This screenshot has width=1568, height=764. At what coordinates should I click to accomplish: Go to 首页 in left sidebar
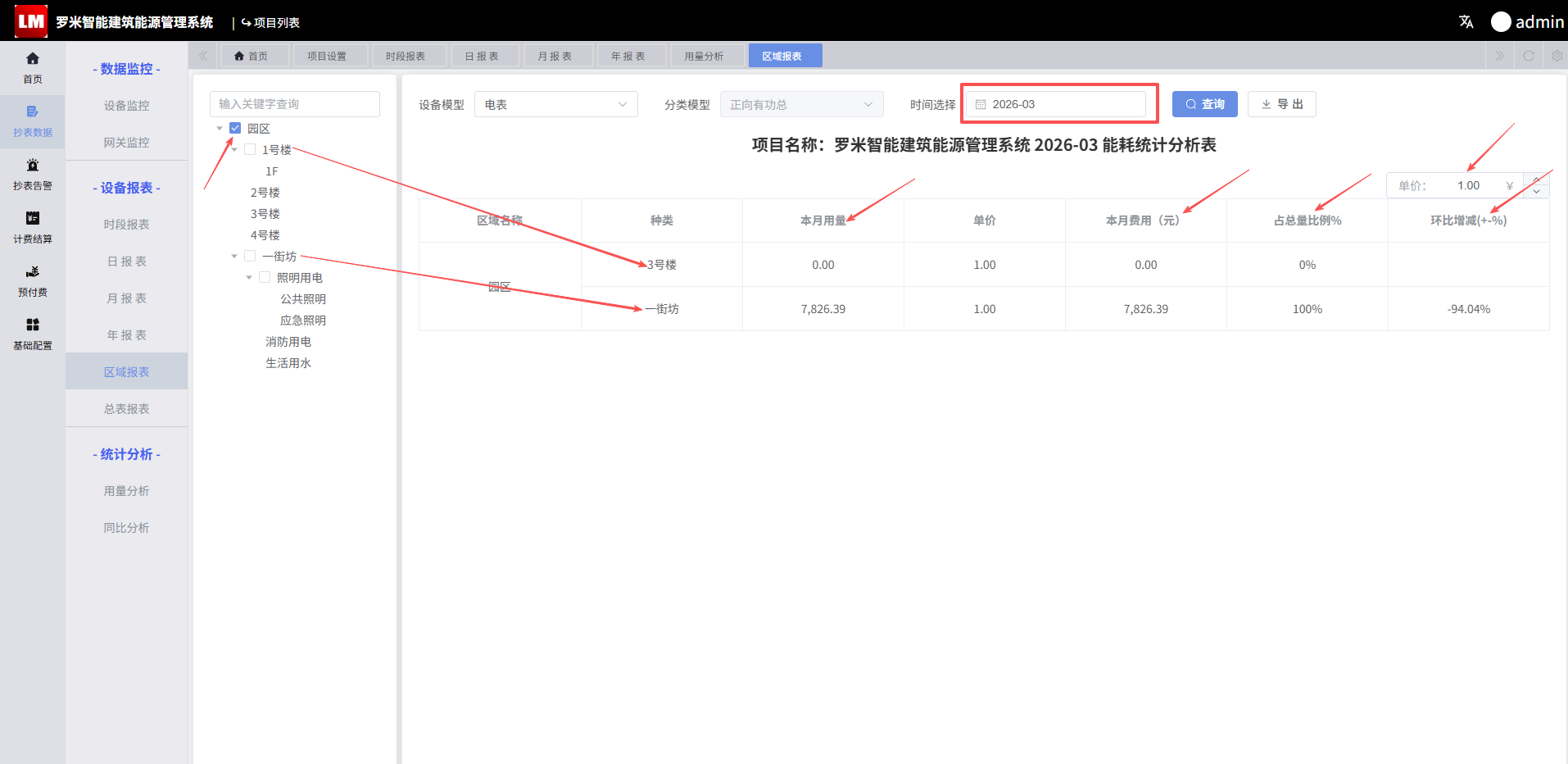[x=33, y=67]
